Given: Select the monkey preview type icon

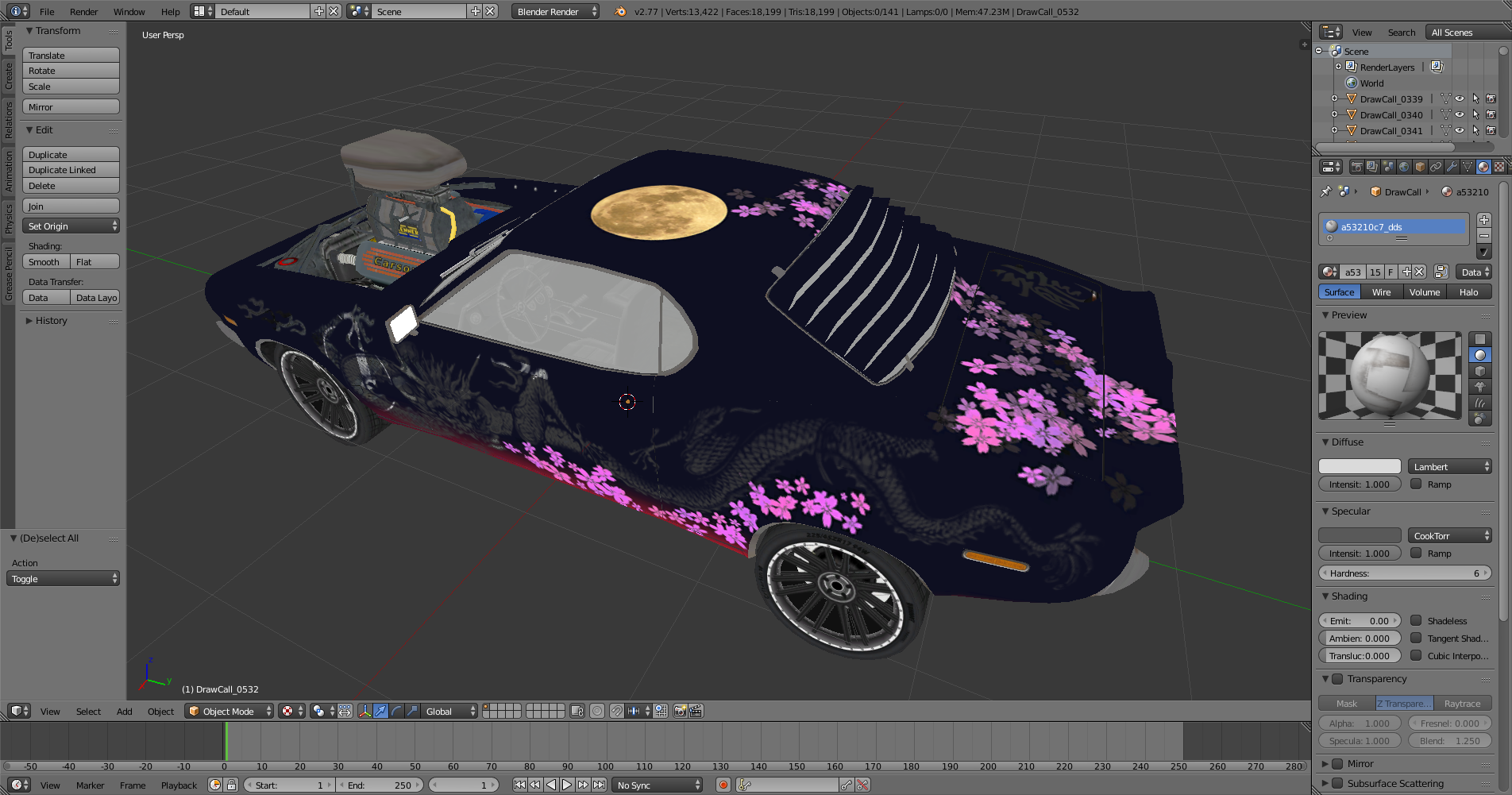Looking at the screenshot, I should [1480, 387].
